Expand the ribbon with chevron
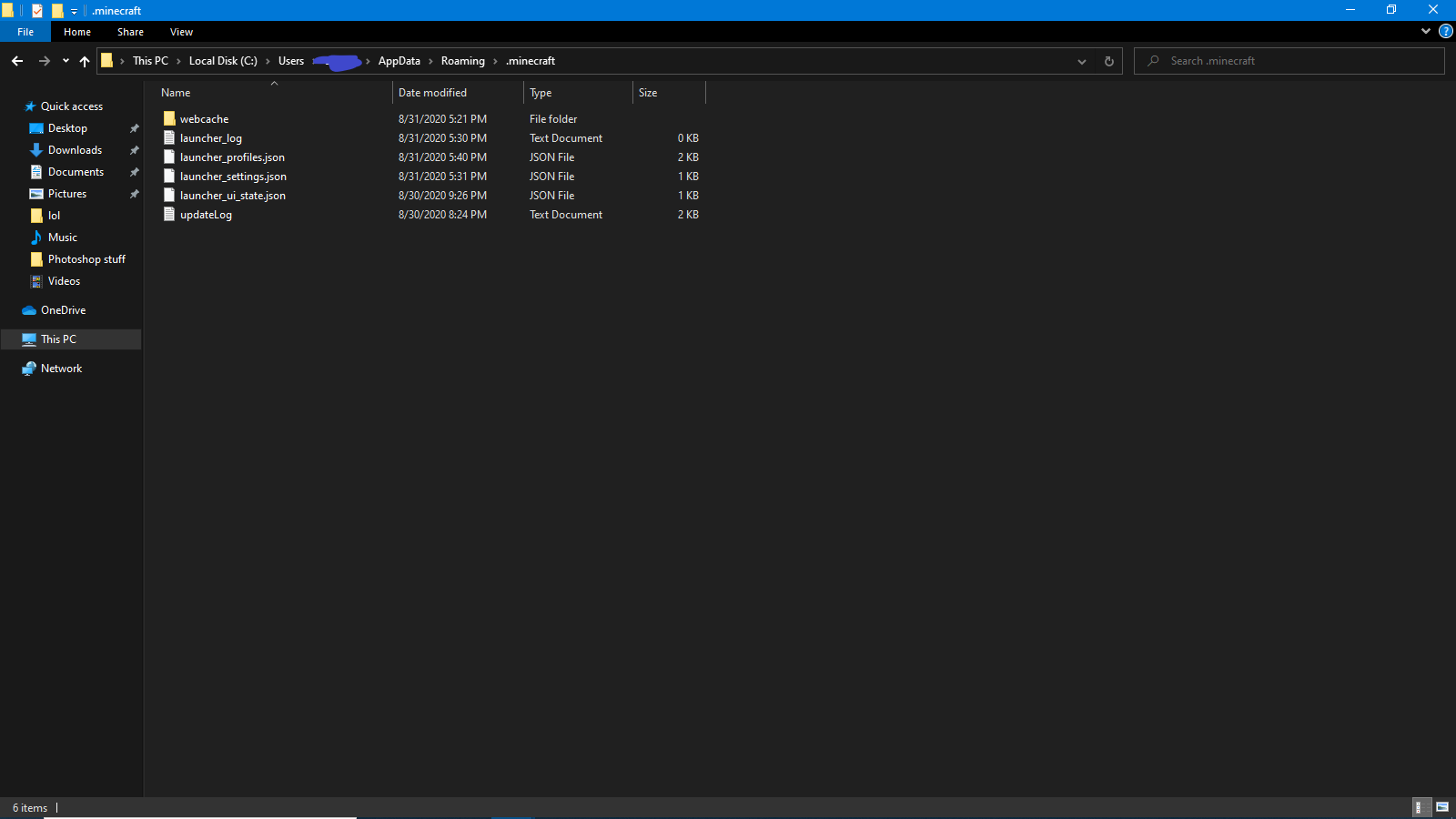Image resolution: width=1456 pixels, height=819 pixels. pyautogui.click(x=1426, y=31)
